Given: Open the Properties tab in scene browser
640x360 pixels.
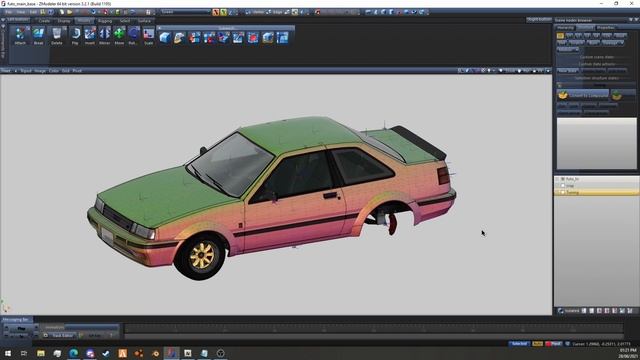Looking at the screenshot, I should (606, 28).
